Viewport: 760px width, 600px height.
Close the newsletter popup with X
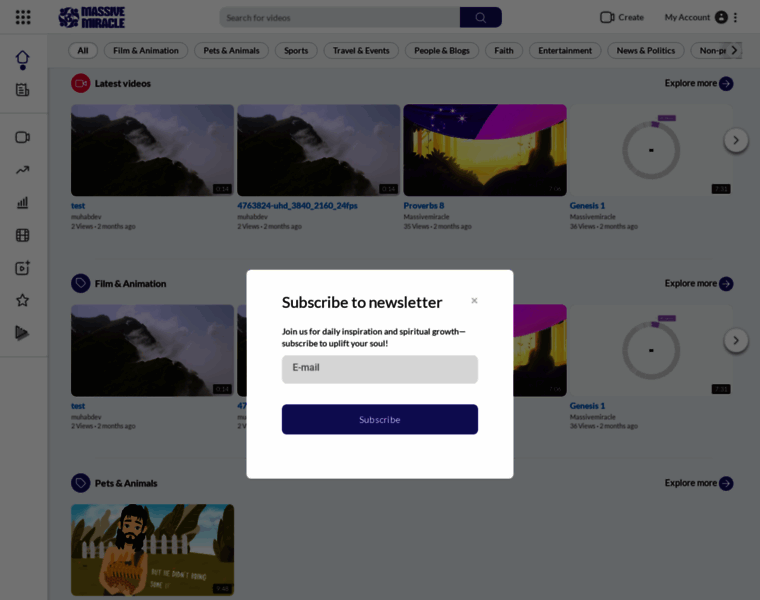coord(474,300)
